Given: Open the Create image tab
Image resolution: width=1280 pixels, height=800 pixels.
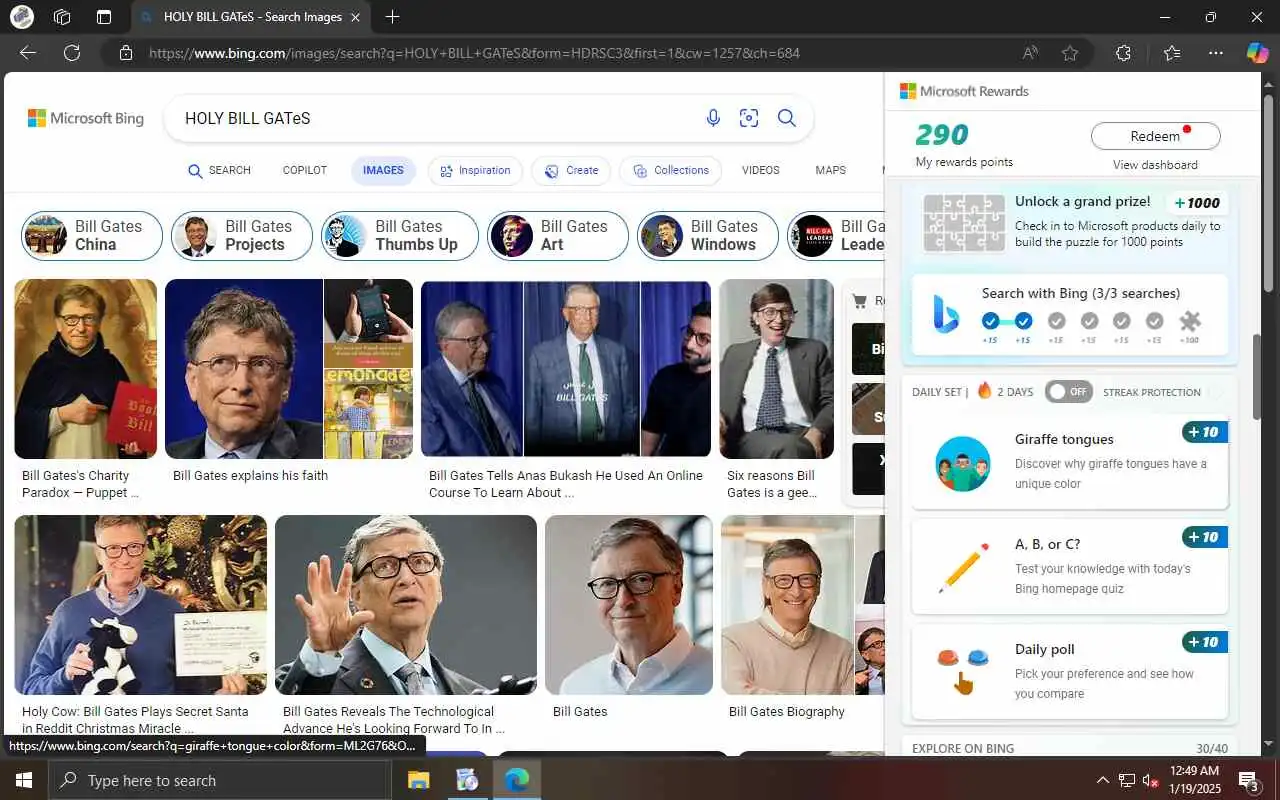Looking at the screenshot, I should pyautogui.click(x=571, y=170).
